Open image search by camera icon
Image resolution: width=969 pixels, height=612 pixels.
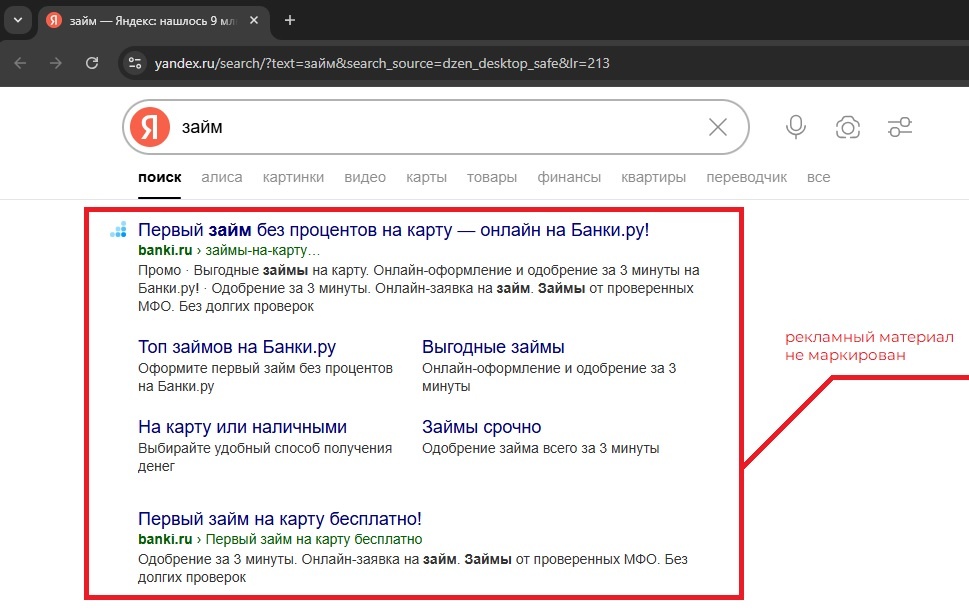848,127
